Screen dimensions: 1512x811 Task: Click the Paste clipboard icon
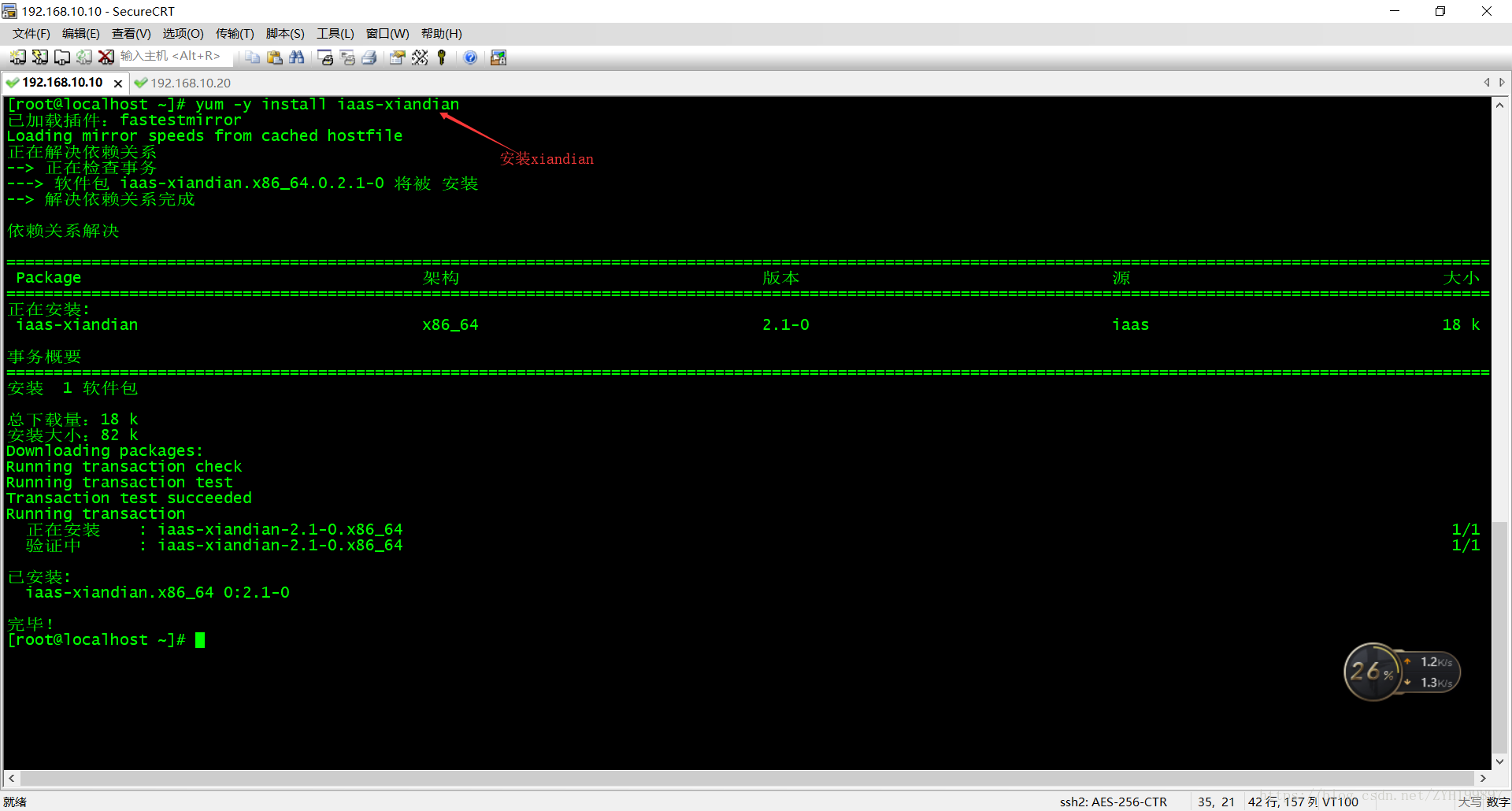coord(274,57)
